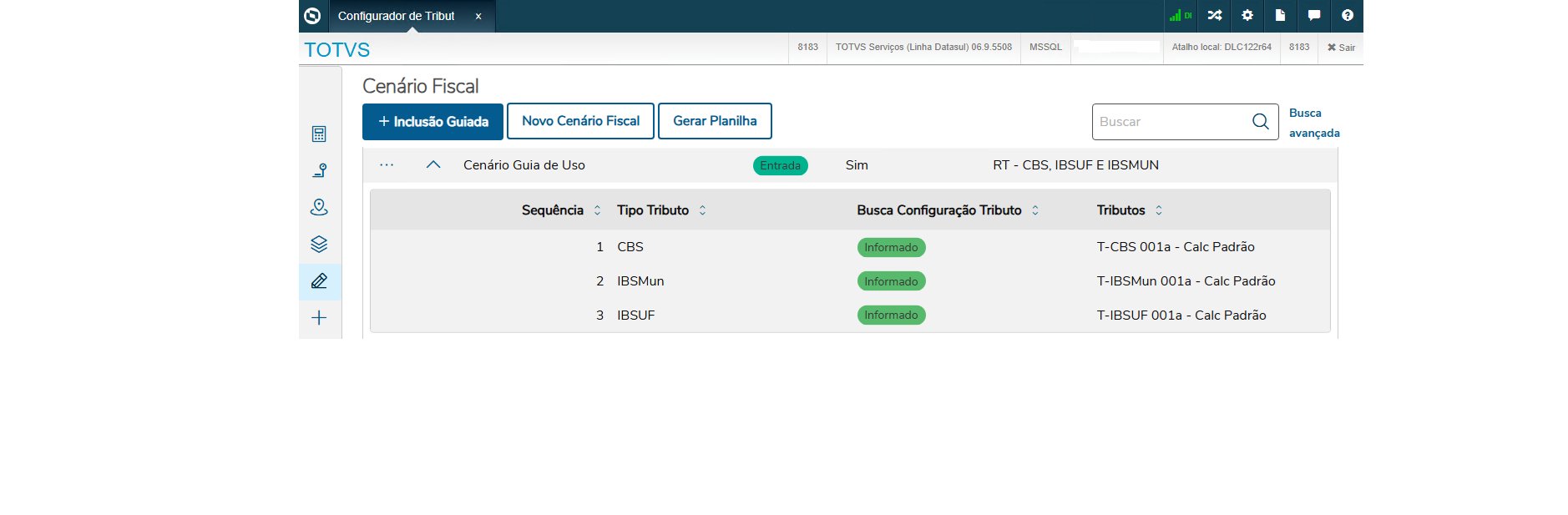Click the Inclusão Guiada button
This screenshot has height=515, width=1568.
[432, 122]
